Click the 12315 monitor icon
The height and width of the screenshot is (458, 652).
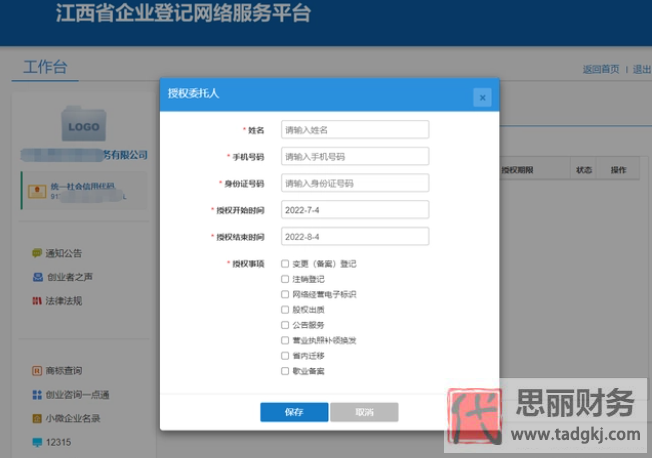coord(37,442)
